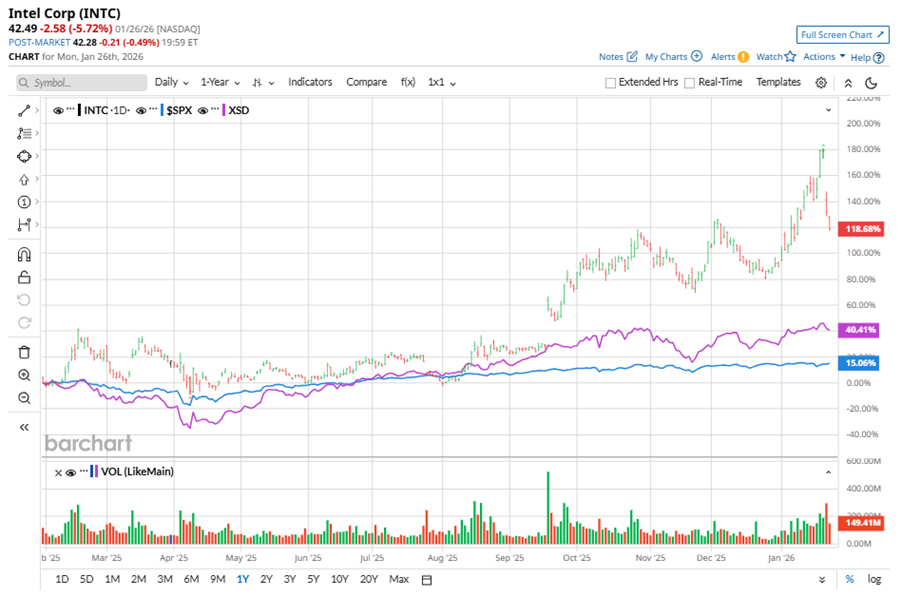The height and width of the screenshot is (597, 902).
Task: Undo the last chart action
Action: coord(24,300)
